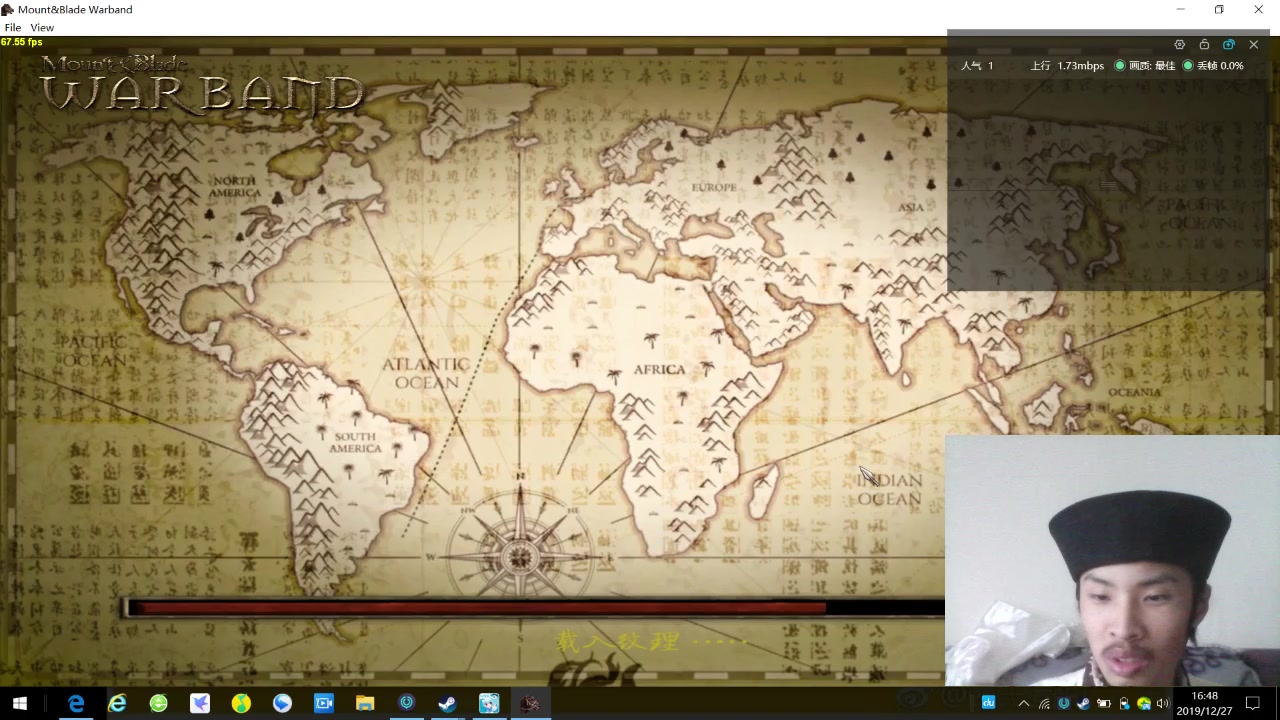Screen dimensions: 1280x720
Task: Select the Mount&Blade Warband taskbar icon
Action: click(530, 704)
